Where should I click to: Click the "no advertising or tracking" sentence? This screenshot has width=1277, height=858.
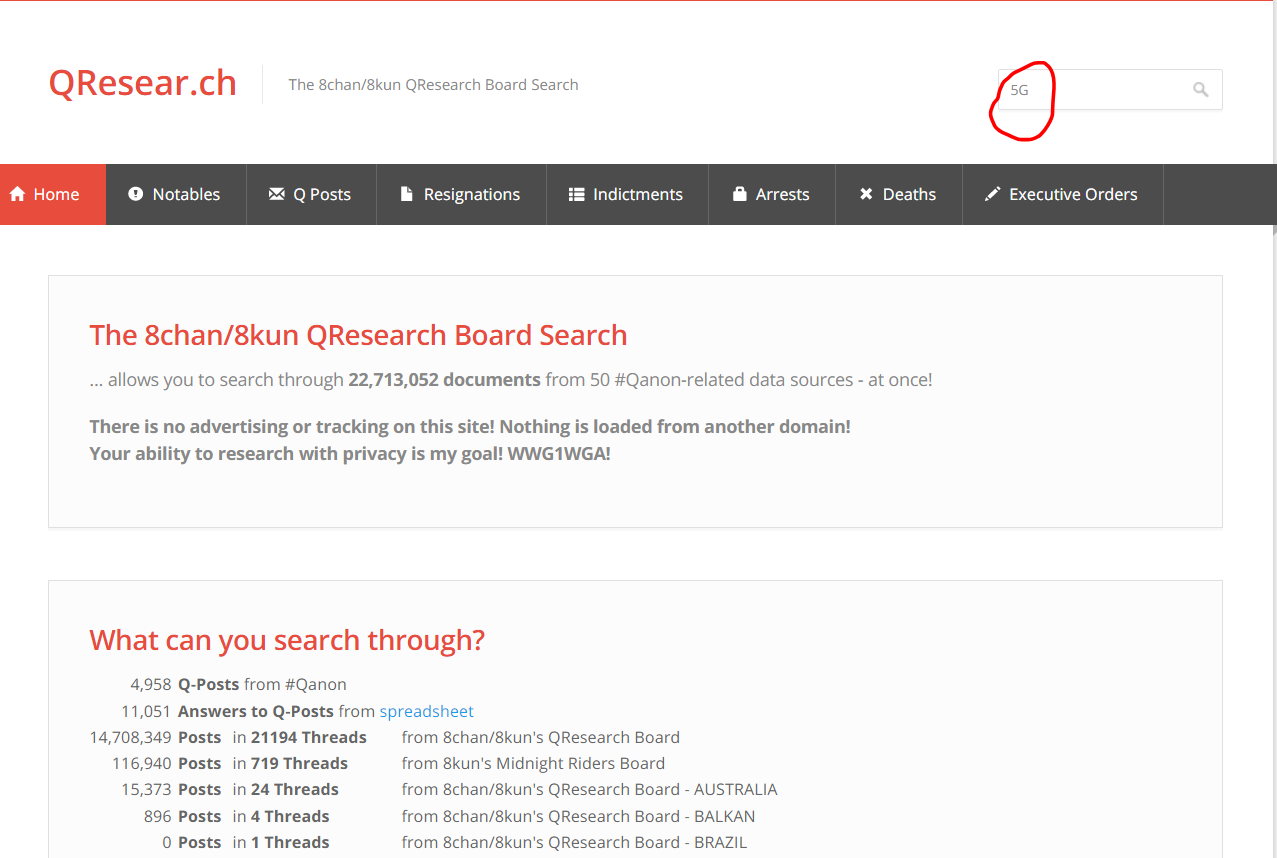[x=470, y=427]
